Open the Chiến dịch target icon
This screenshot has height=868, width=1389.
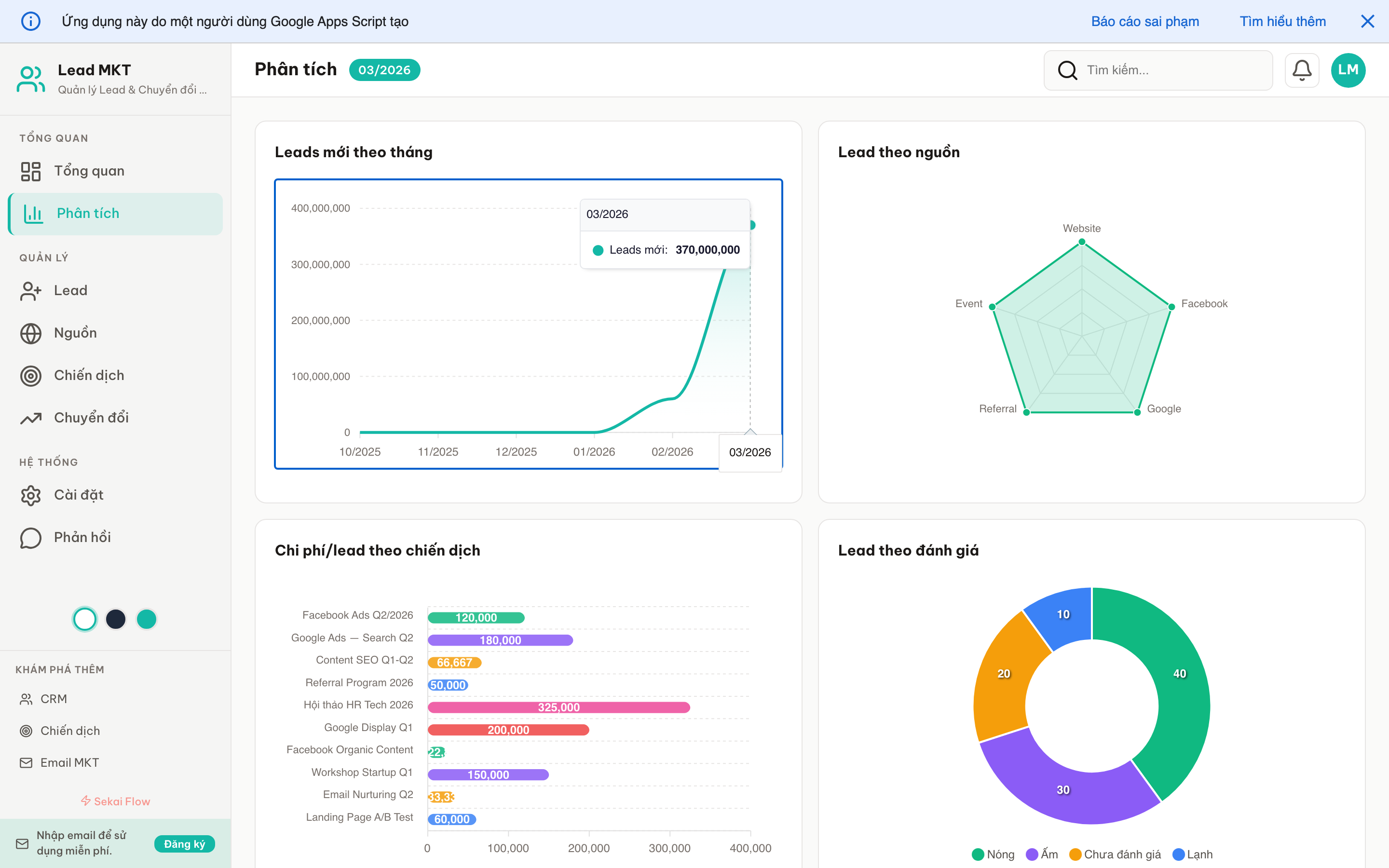[x=30, y=376]
